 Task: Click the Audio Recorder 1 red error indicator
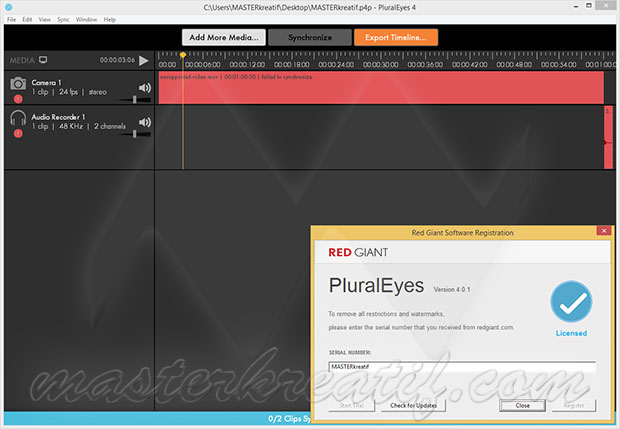[18, 134]
